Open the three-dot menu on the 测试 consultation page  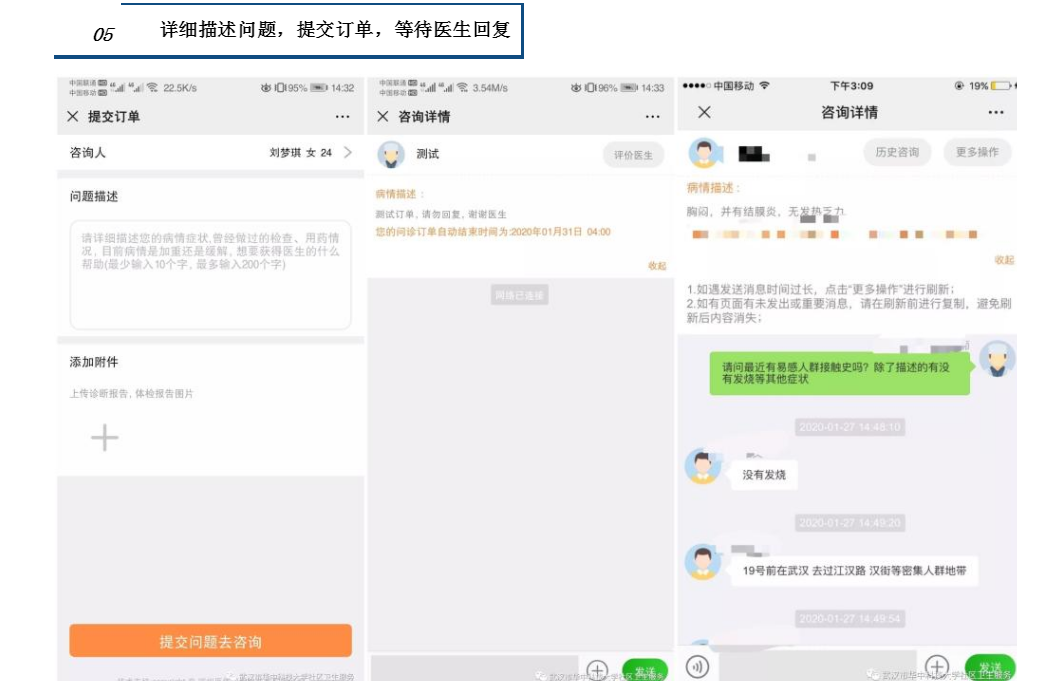click(x=653, y=117)
